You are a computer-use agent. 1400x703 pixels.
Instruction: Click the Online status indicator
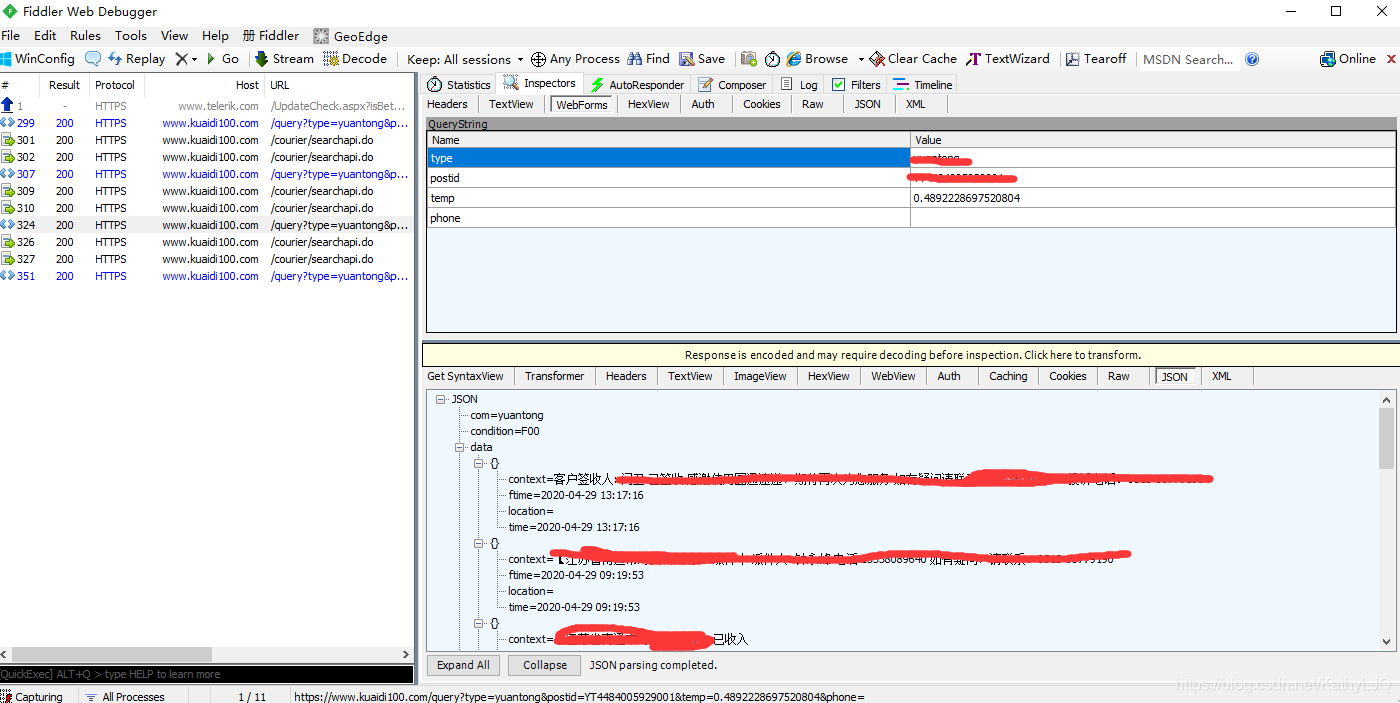click(1348, 59)
